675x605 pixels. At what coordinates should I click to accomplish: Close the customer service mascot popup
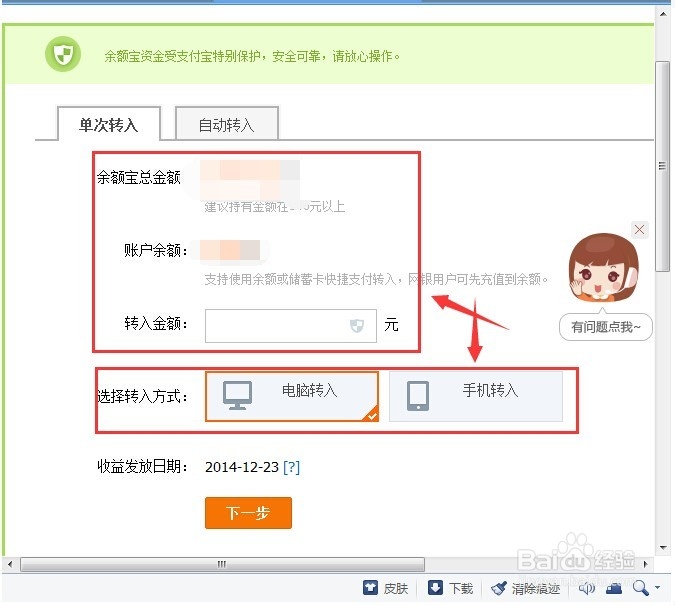click(639, 230)
